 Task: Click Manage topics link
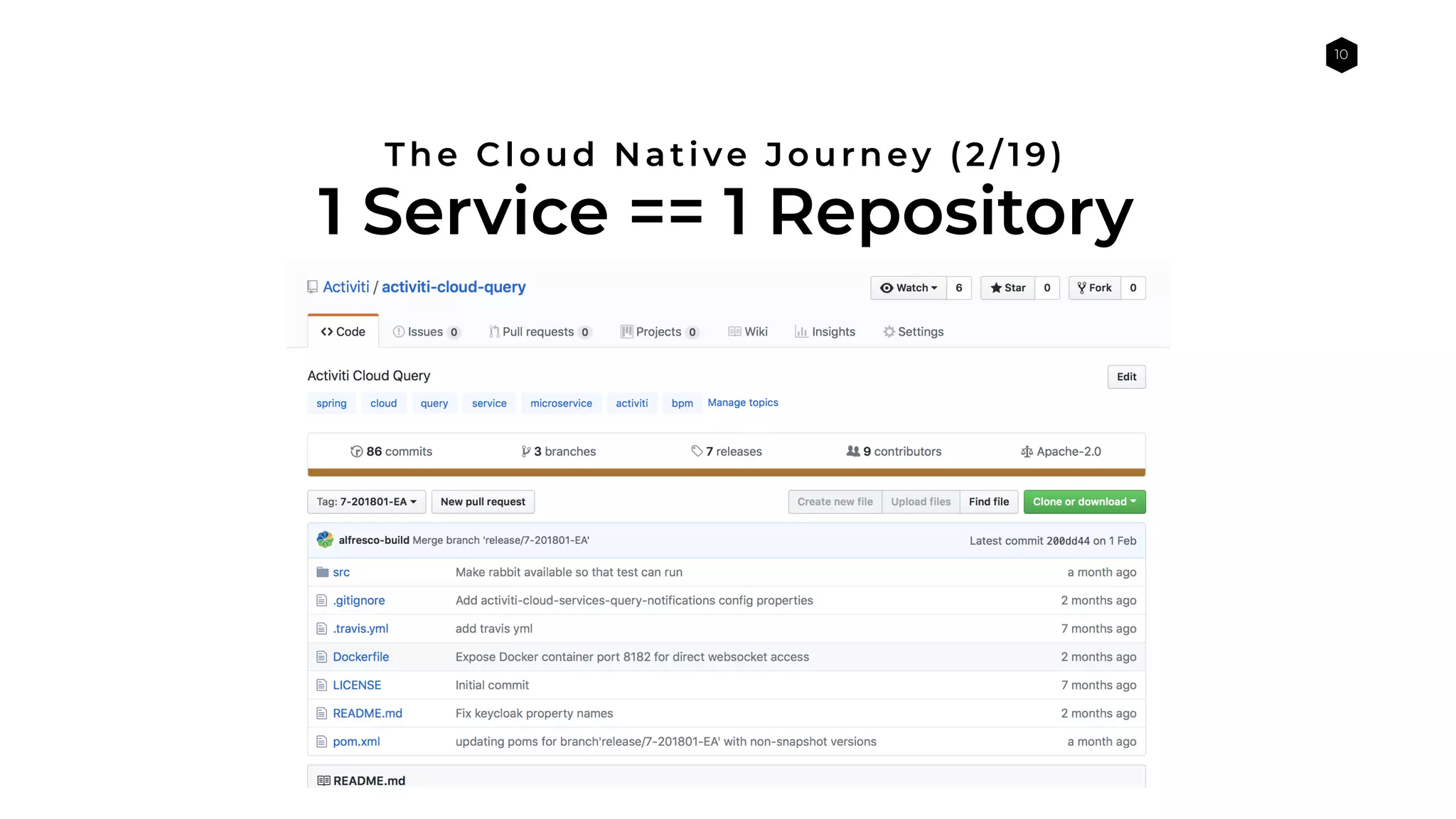coord(743,402)
